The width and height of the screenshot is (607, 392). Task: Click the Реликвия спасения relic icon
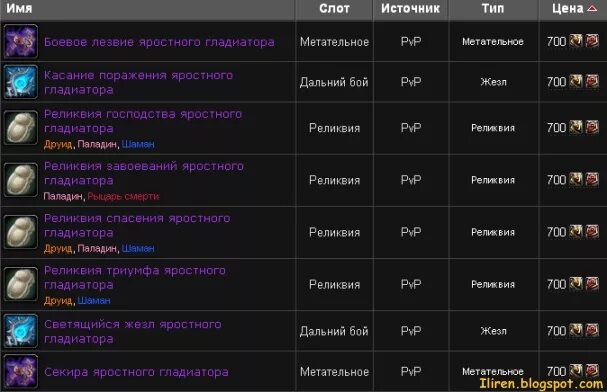click(21, 232)
